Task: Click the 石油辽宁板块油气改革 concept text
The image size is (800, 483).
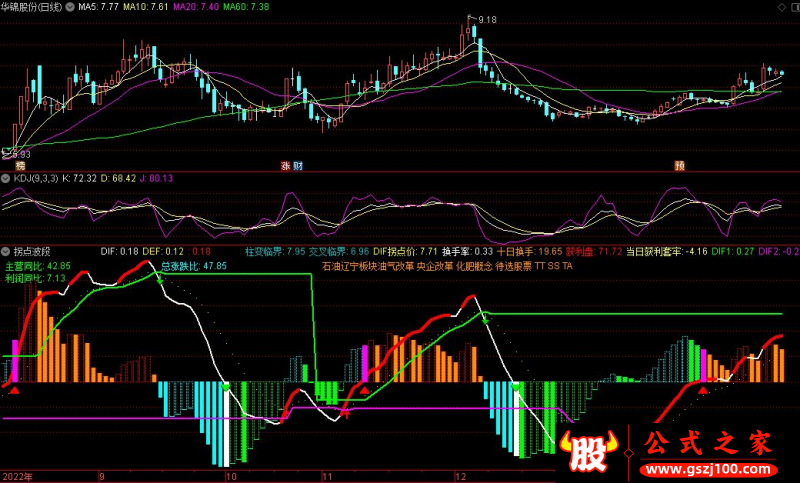Action: [x=368, y=266]
